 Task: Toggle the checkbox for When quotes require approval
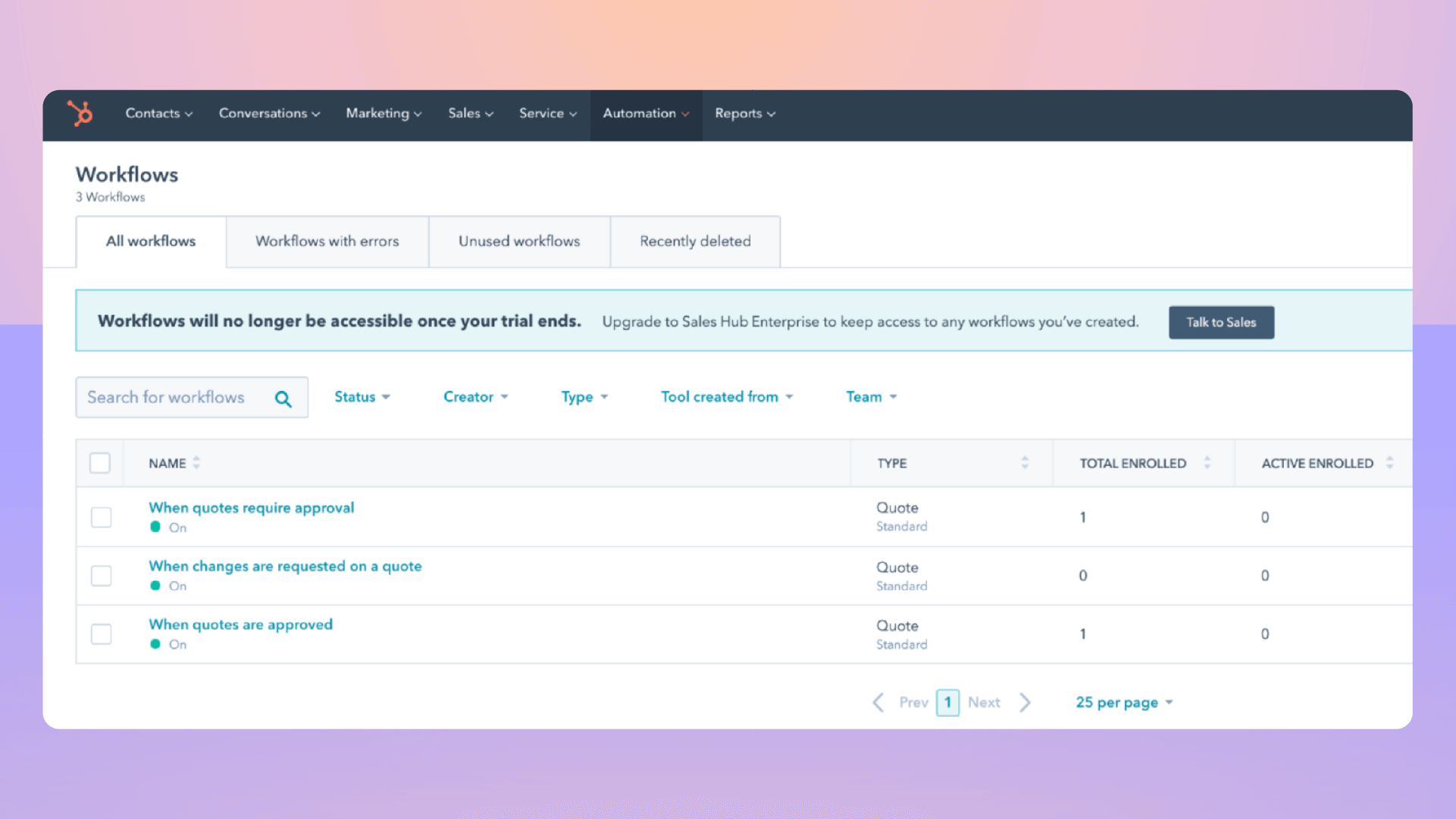tap(100, 517)
